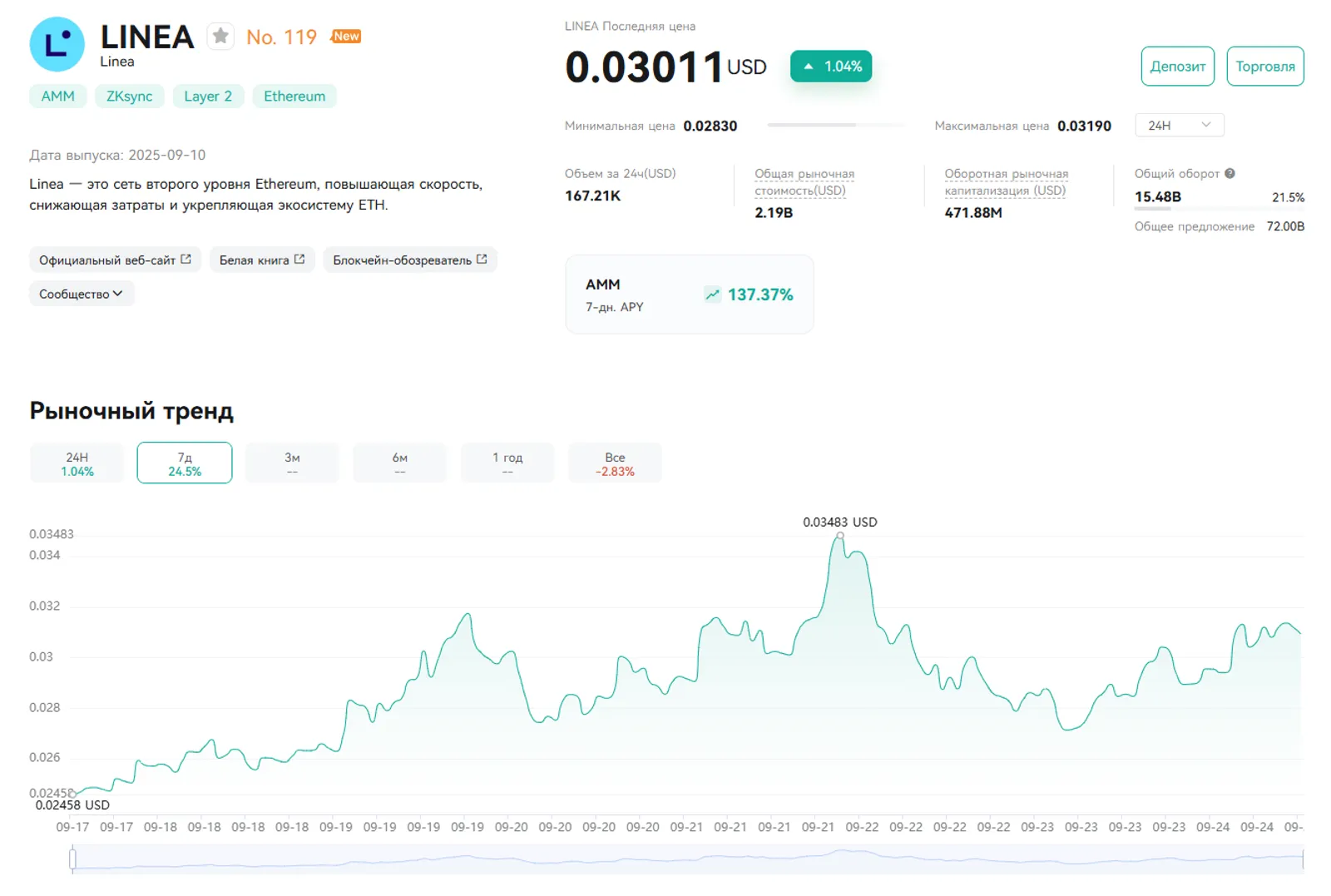
Task: Click the LINEA coin logo icon
Action: 57,44
